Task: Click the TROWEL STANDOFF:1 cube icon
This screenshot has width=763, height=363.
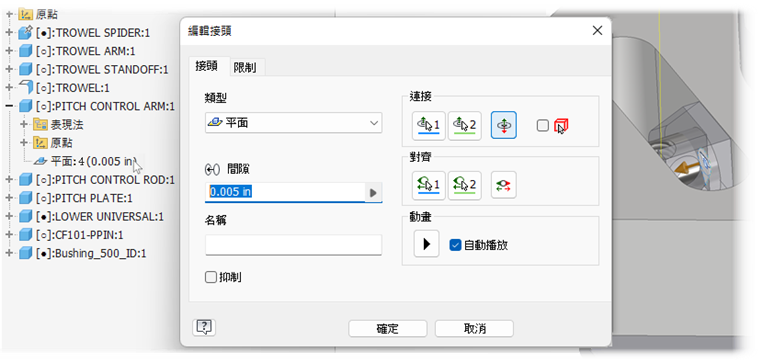Action: pyautogui.click(x=25, y=70)
